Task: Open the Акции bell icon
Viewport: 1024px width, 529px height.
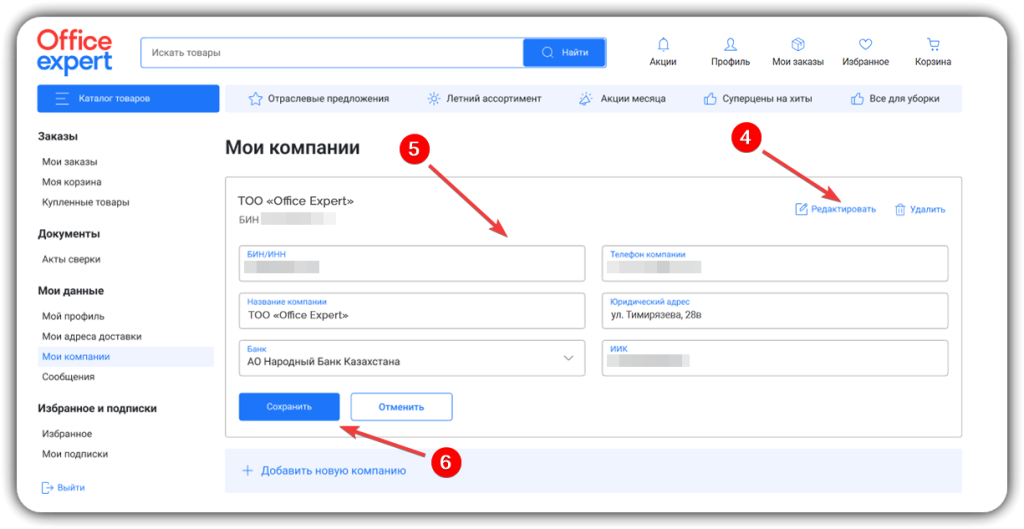Action: click(x=663, y=45)
